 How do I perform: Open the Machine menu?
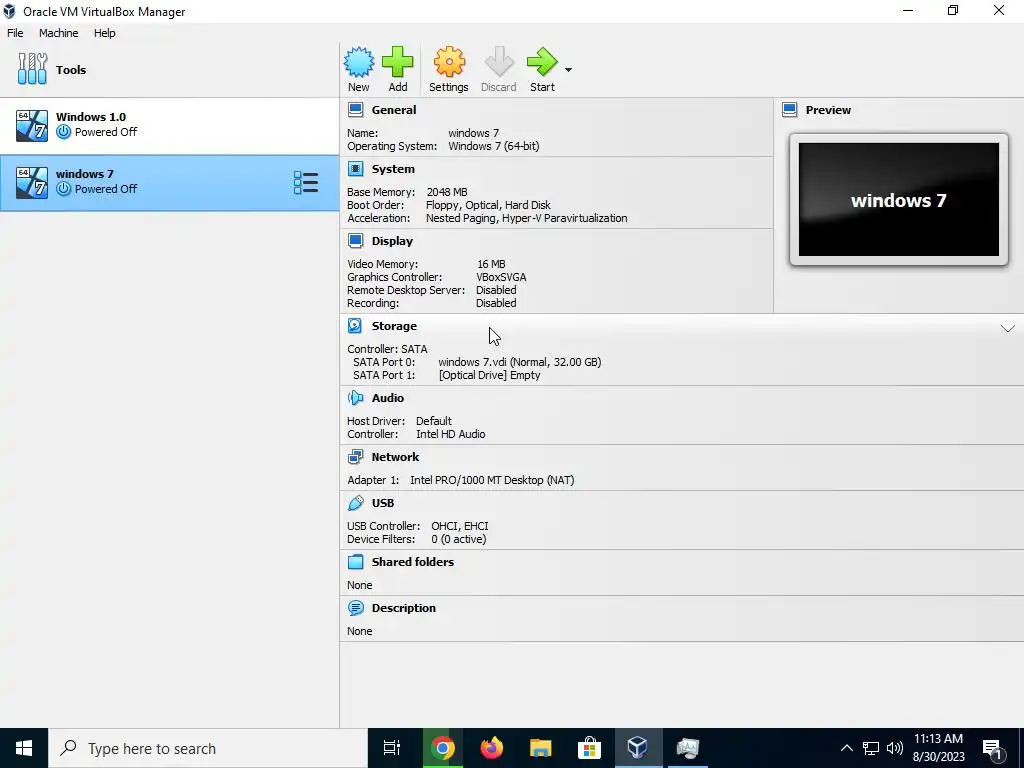[x=58, y=33]
